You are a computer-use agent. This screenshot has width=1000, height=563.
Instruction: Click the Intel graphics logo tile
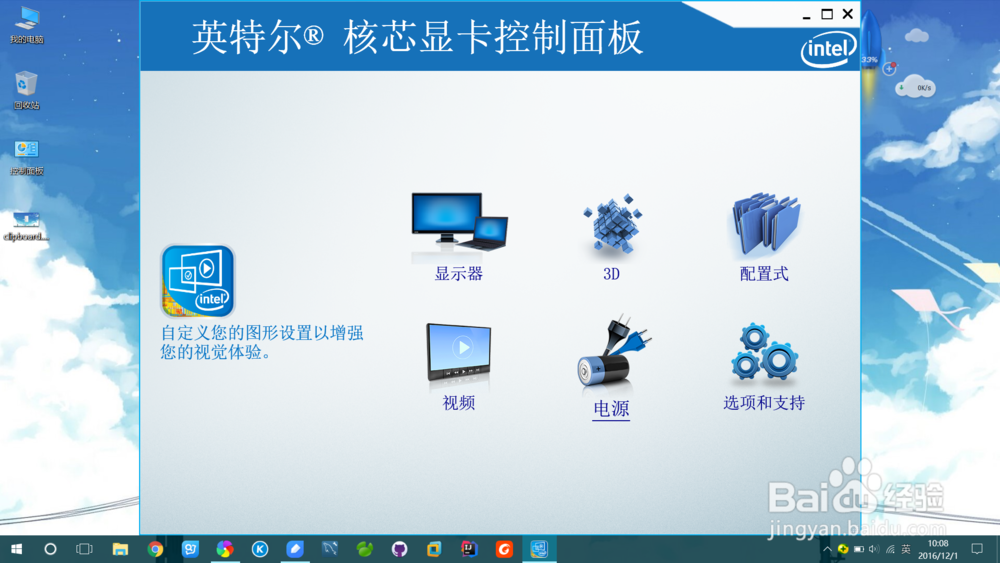(198, 281)
